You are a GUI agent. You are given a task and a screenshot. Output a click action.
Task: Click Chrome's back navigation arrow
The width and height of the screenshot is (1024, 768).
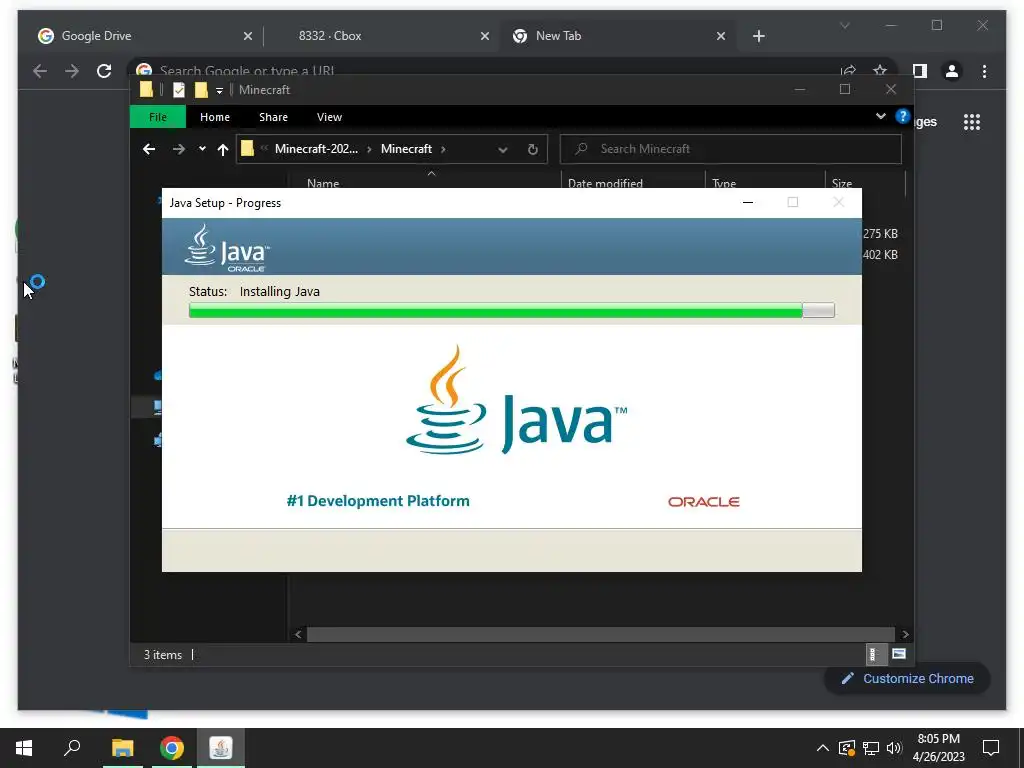[x=40, y=71]
